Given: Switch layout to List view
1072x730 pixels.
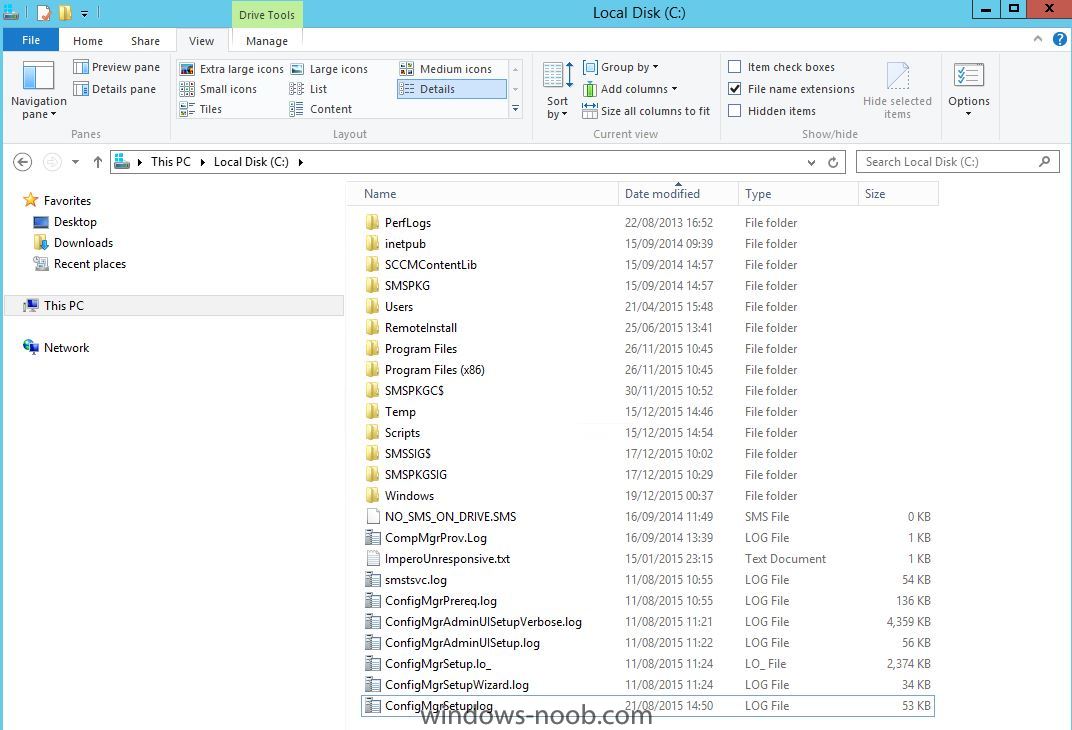Looking at the screenshot, I should pos(308,89).
